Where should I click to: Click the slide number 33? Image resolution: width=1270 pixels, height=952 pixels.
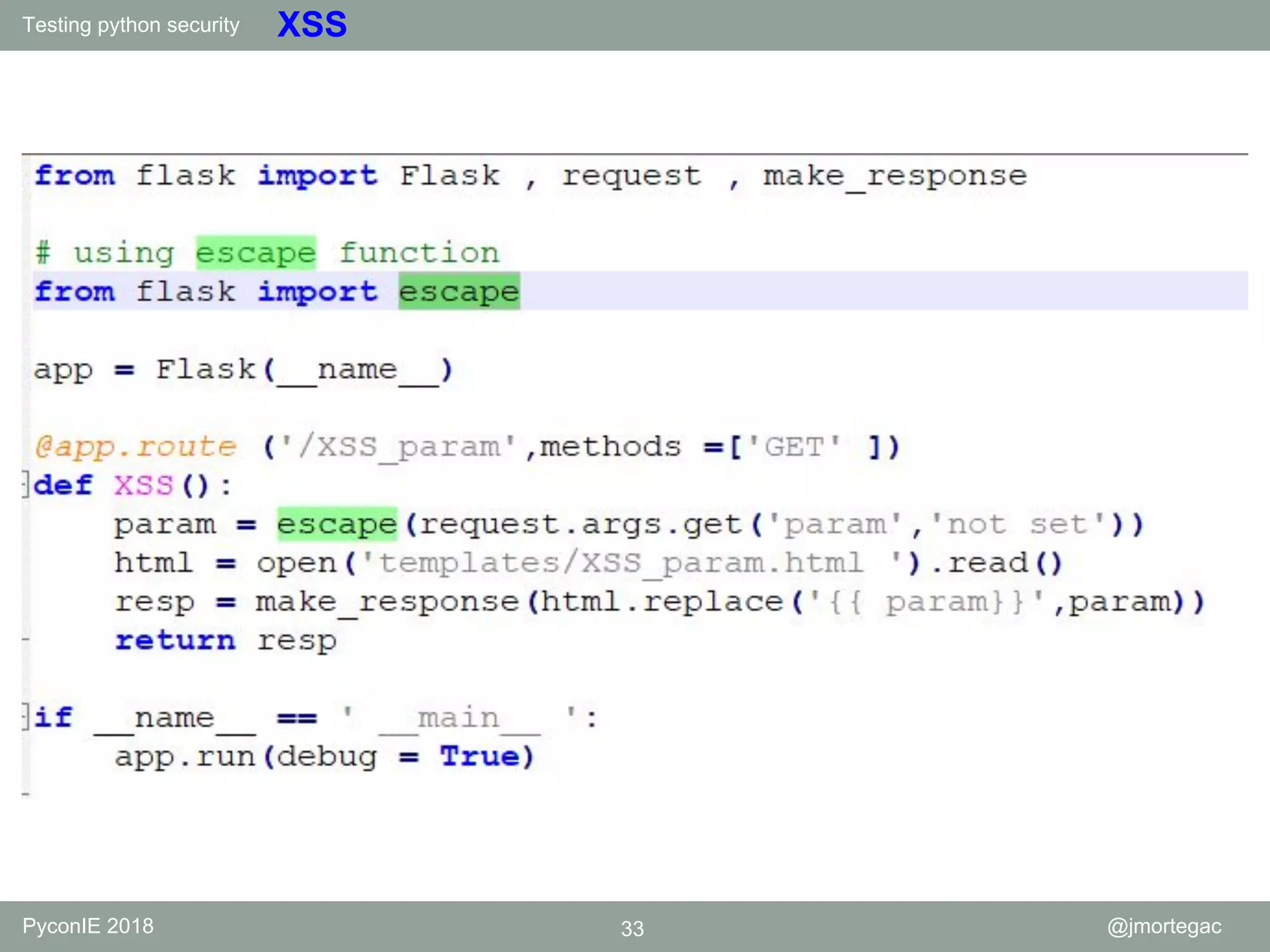[633, 928]
